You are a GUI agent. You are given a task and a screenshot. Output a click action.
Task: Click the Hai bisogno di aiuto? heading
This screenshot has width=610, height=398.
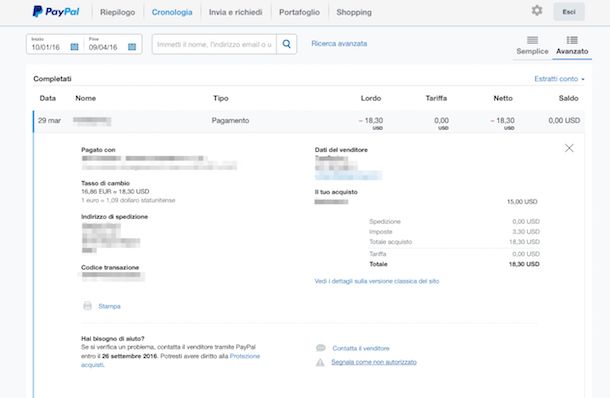(113, 338)
